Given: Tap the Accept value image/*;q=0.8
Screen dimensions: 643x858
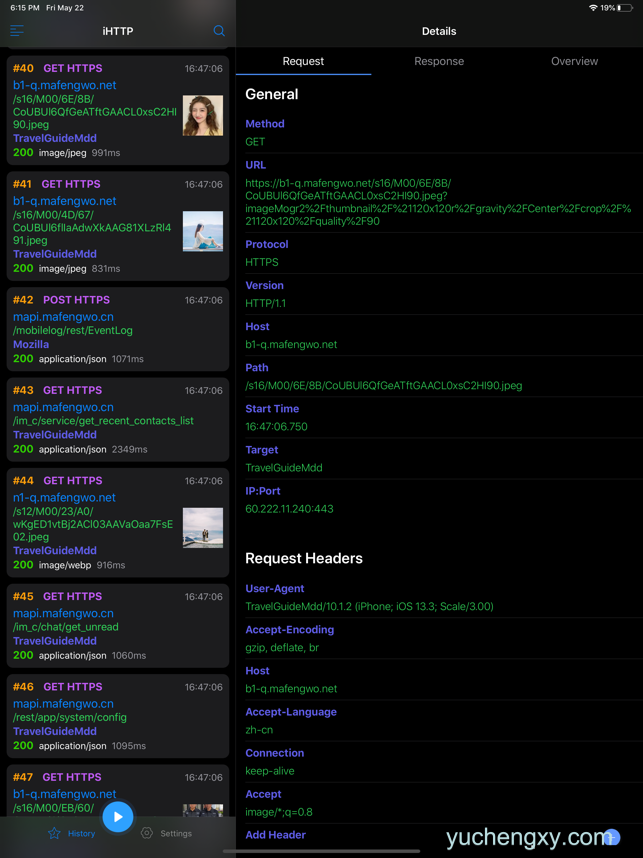Looking at the screenshot, I should click(x=279, y=812).
